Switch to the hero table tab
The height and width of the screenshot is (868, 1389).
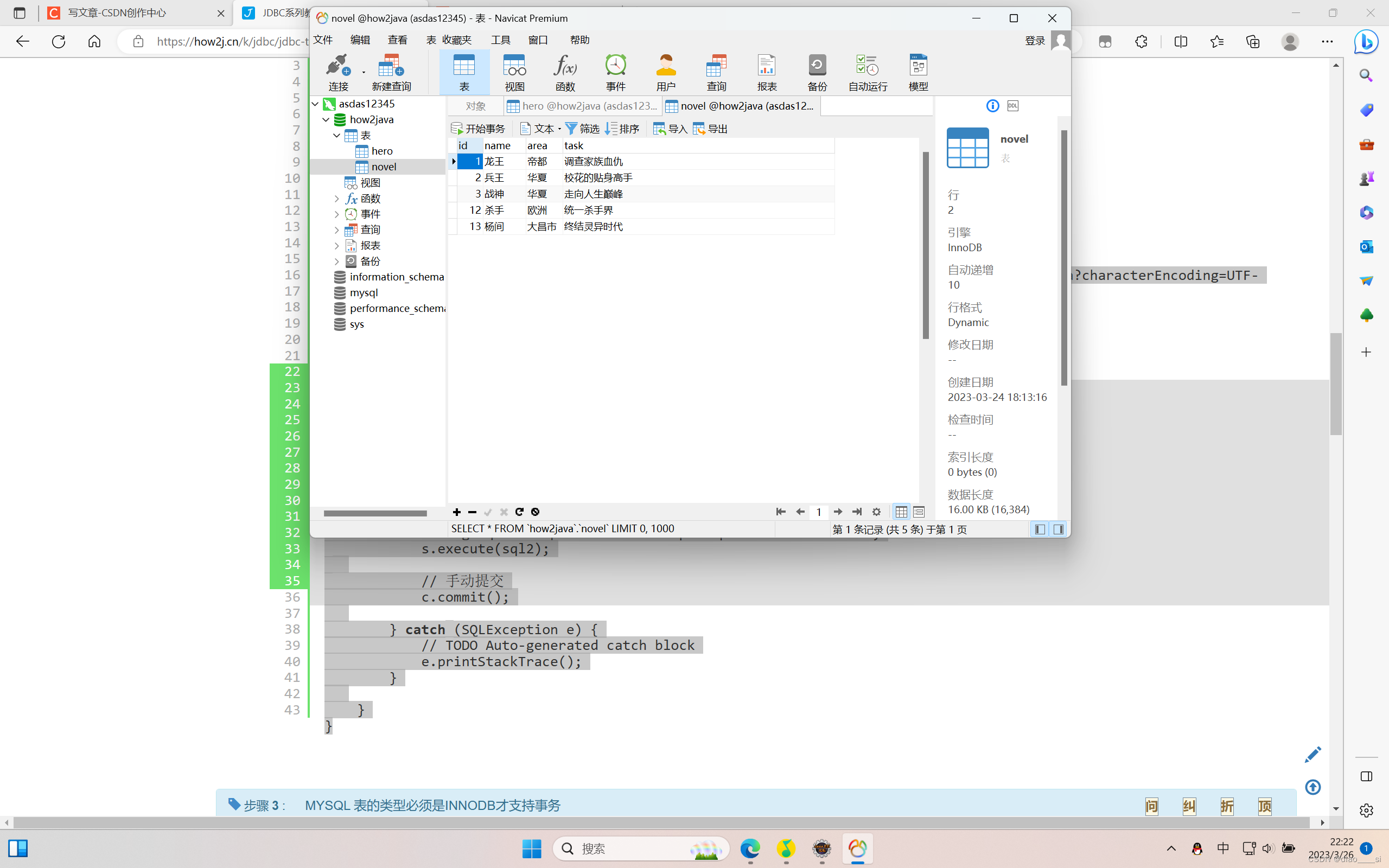pos(583,106)
